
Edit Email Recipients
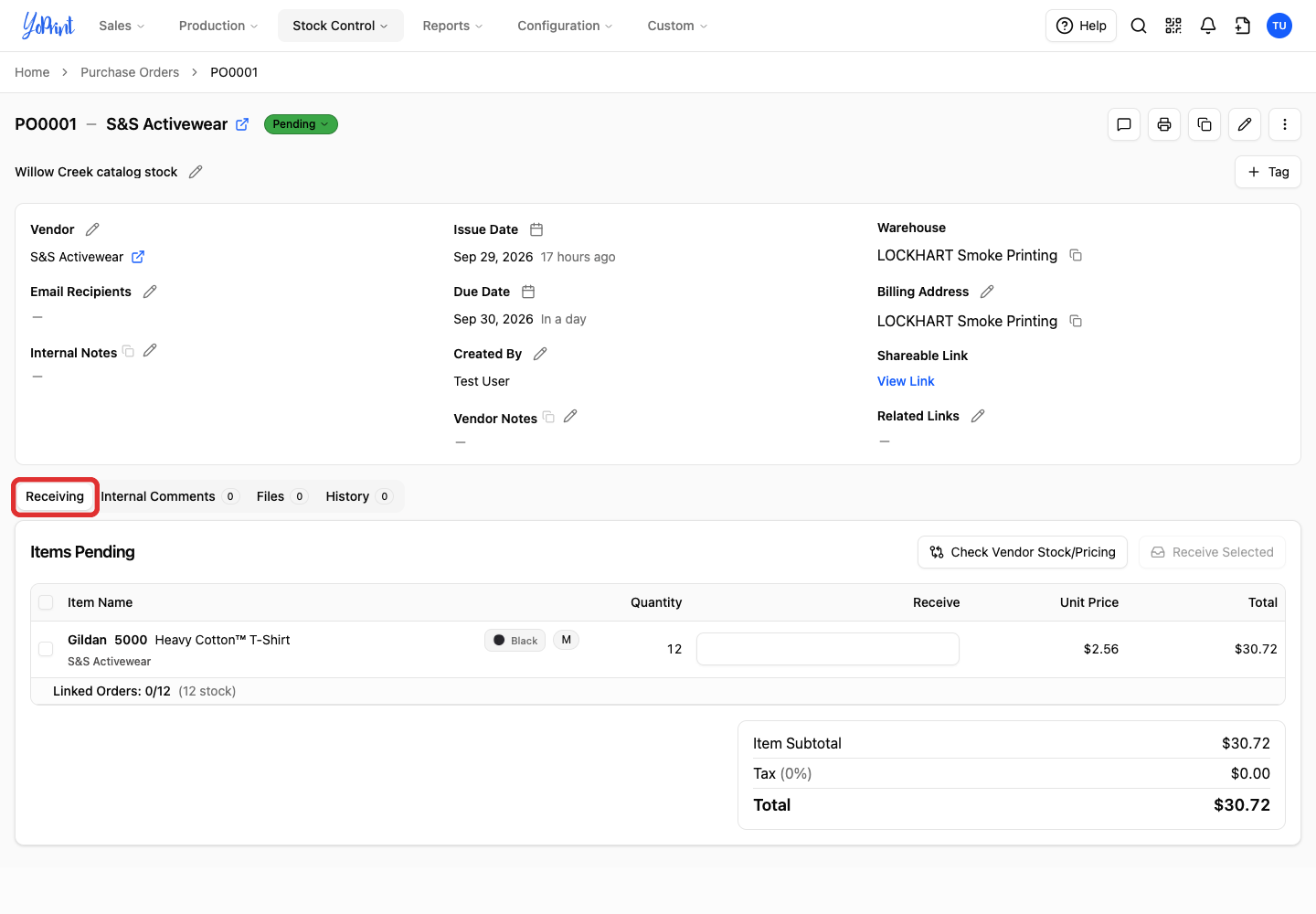[x=150, y=292]
